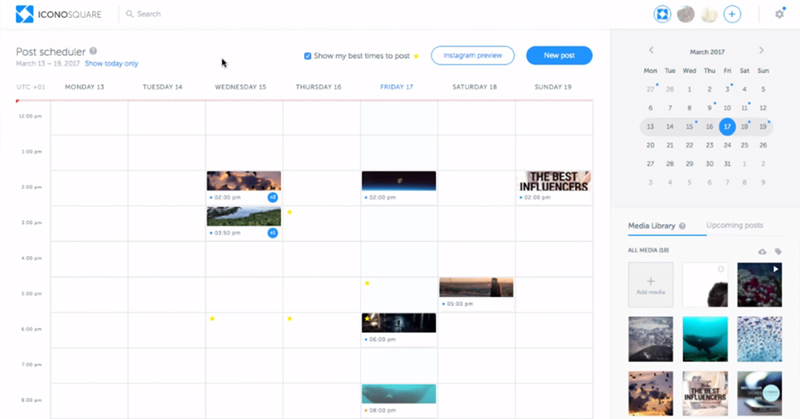Screen dimensions: 800x419
Task: Click the Iconosquare logo
Action: pyautogui.click(x=58, y=14)
